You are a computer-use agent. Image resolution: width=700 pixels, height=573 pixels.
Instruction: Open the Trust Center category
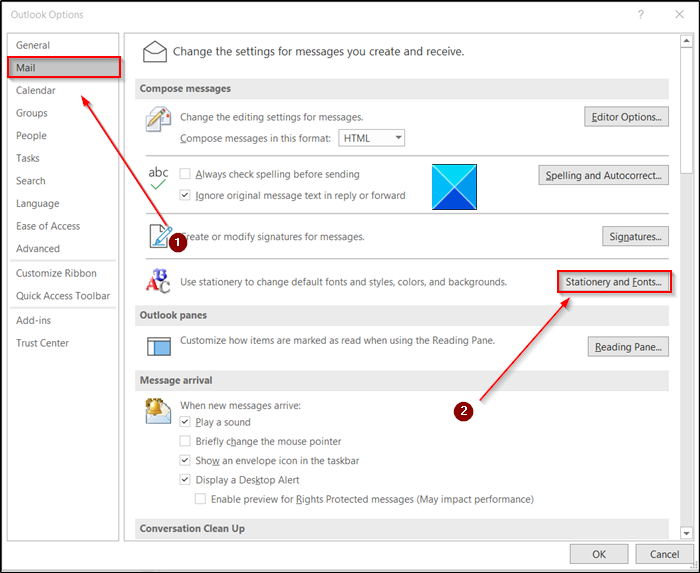(63, 343)
